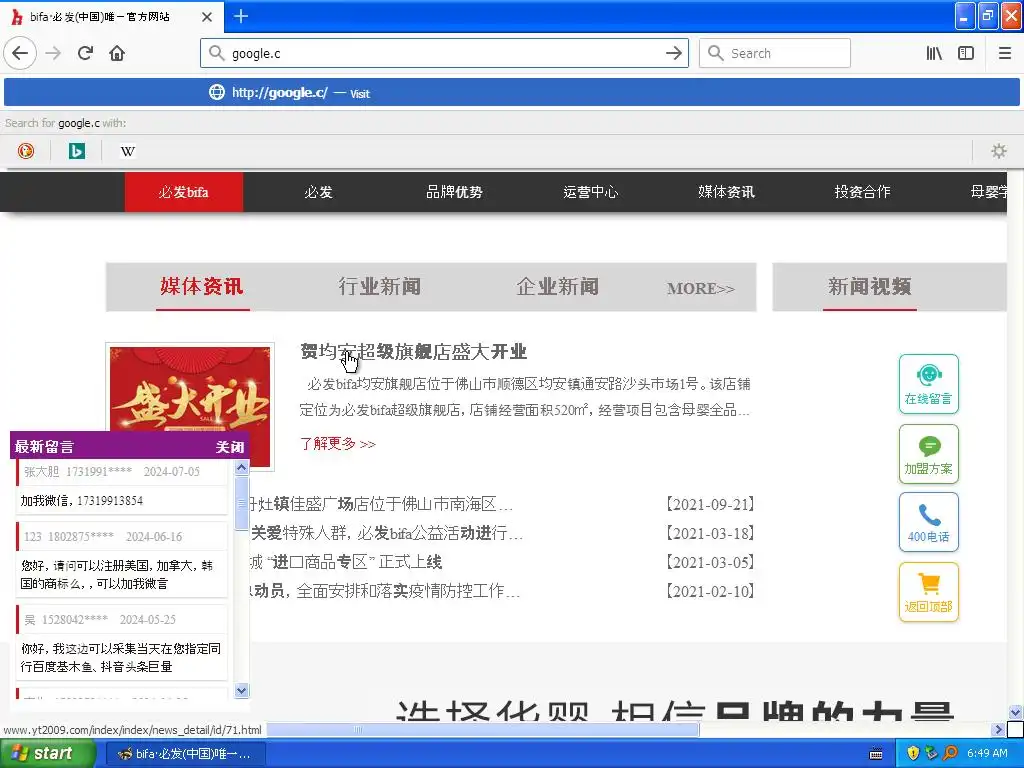Switch to the 媒体资讯 tab
The width and height of the screenshot is (1024, 768).
(x=202, y=287)
